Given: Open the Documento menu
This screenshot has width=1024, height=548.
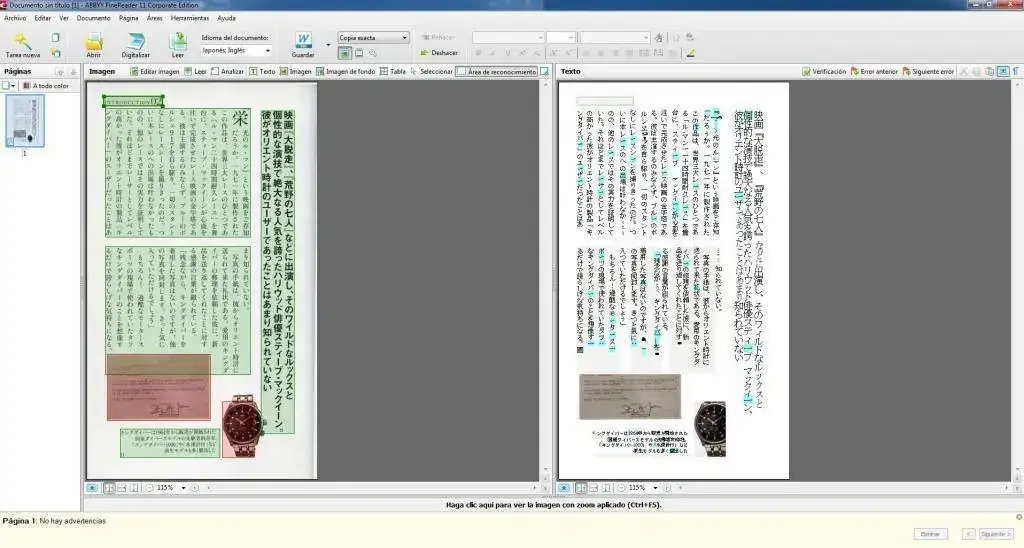Looking at the screenshot, I should pyautogui.click(x=93, y=18).
